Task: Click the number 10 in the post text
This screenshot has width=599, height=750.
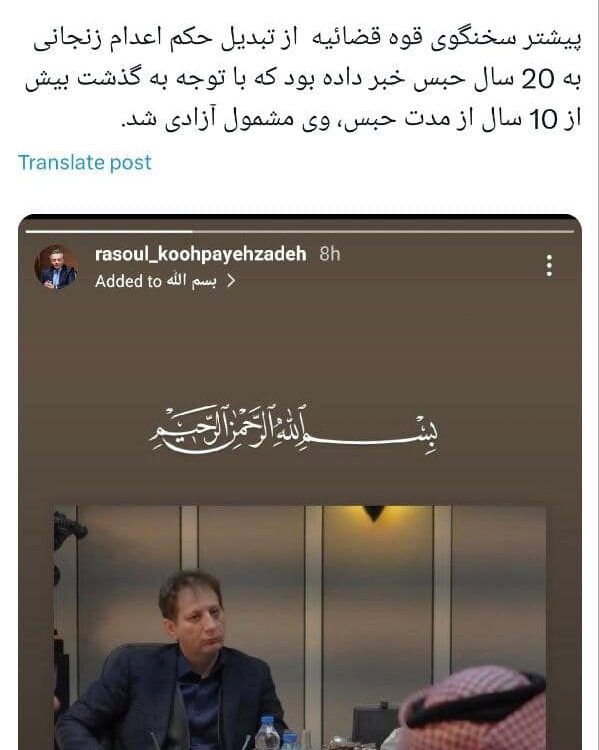Action: click(x=544, y=119)
